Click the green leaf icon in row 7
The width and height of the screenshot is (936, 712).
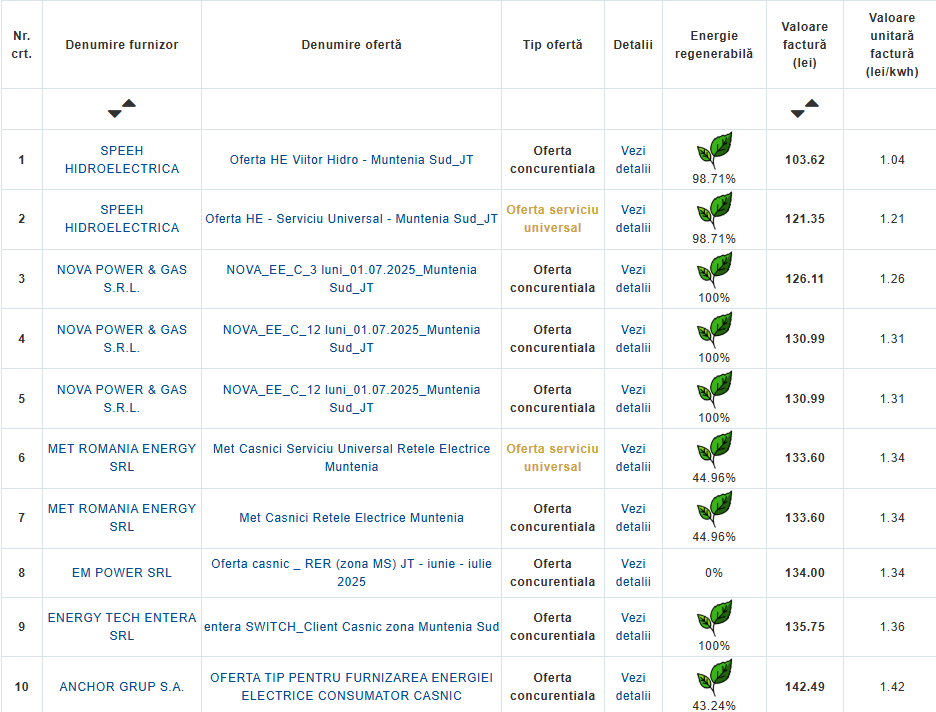click(x=714, y=508)
